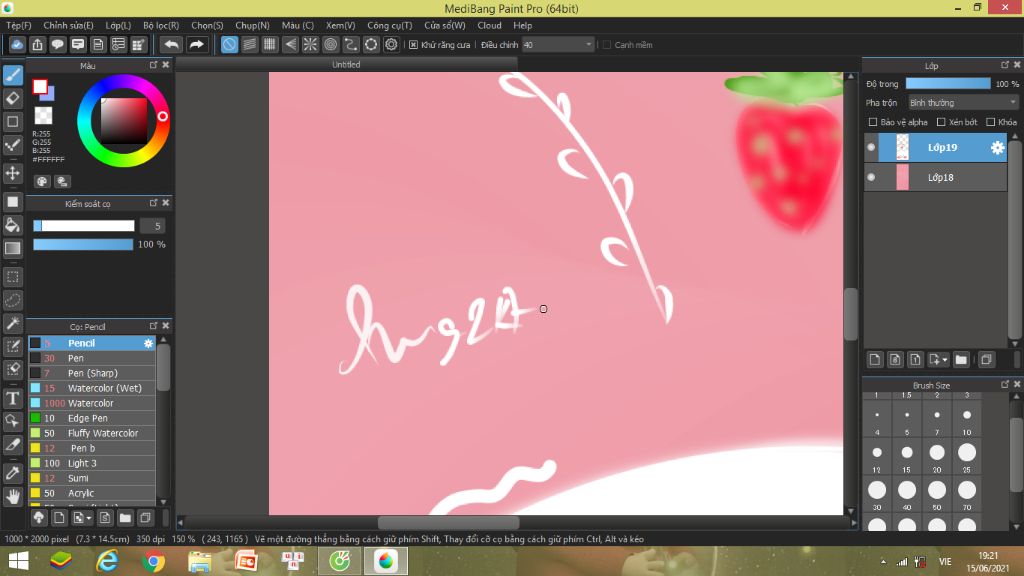Select the Fluffy Watercolor brush
Screen dimensions: 1024x576
point(92,434)
